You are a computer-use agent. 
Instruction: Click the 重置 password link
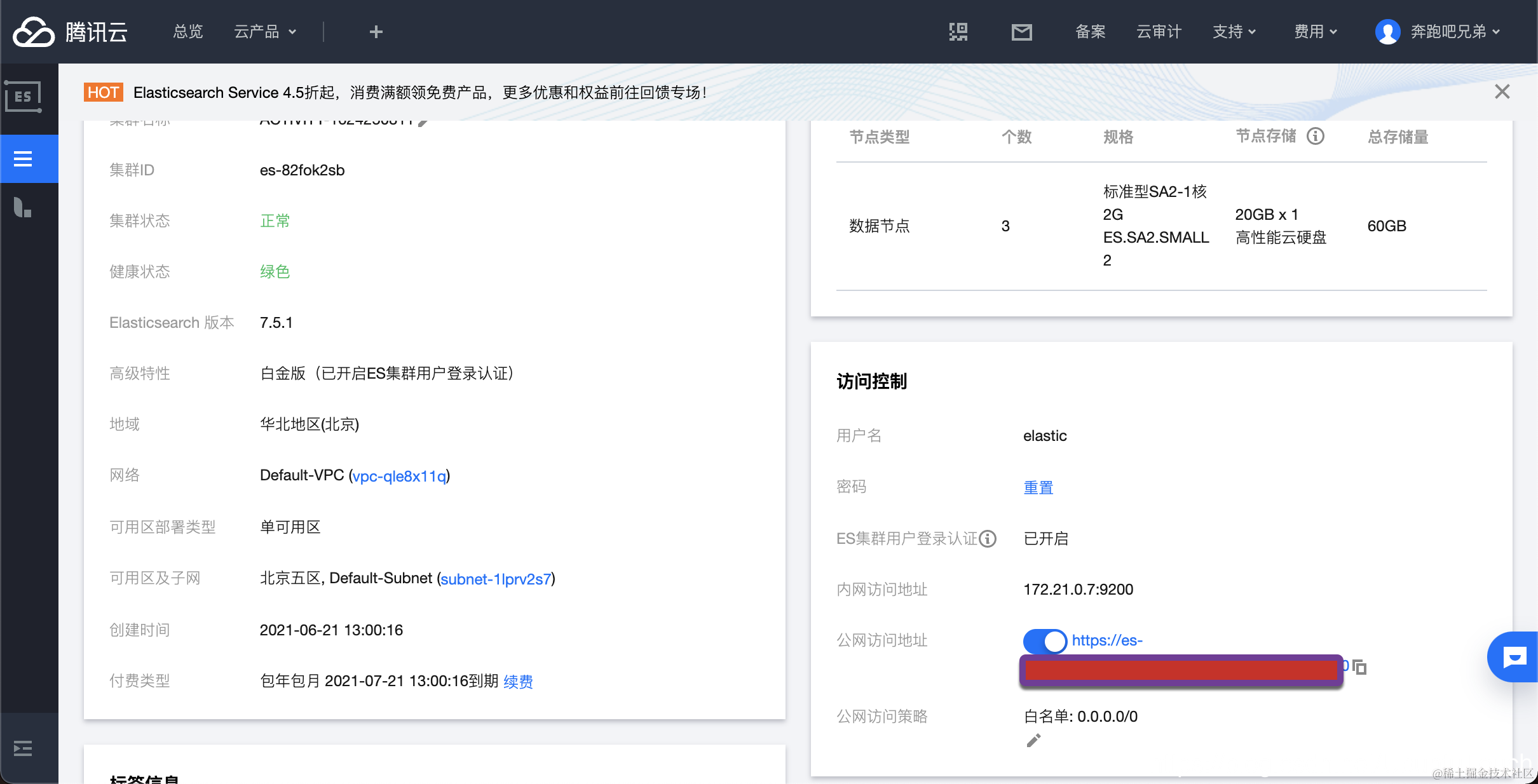click(1038, 487)
